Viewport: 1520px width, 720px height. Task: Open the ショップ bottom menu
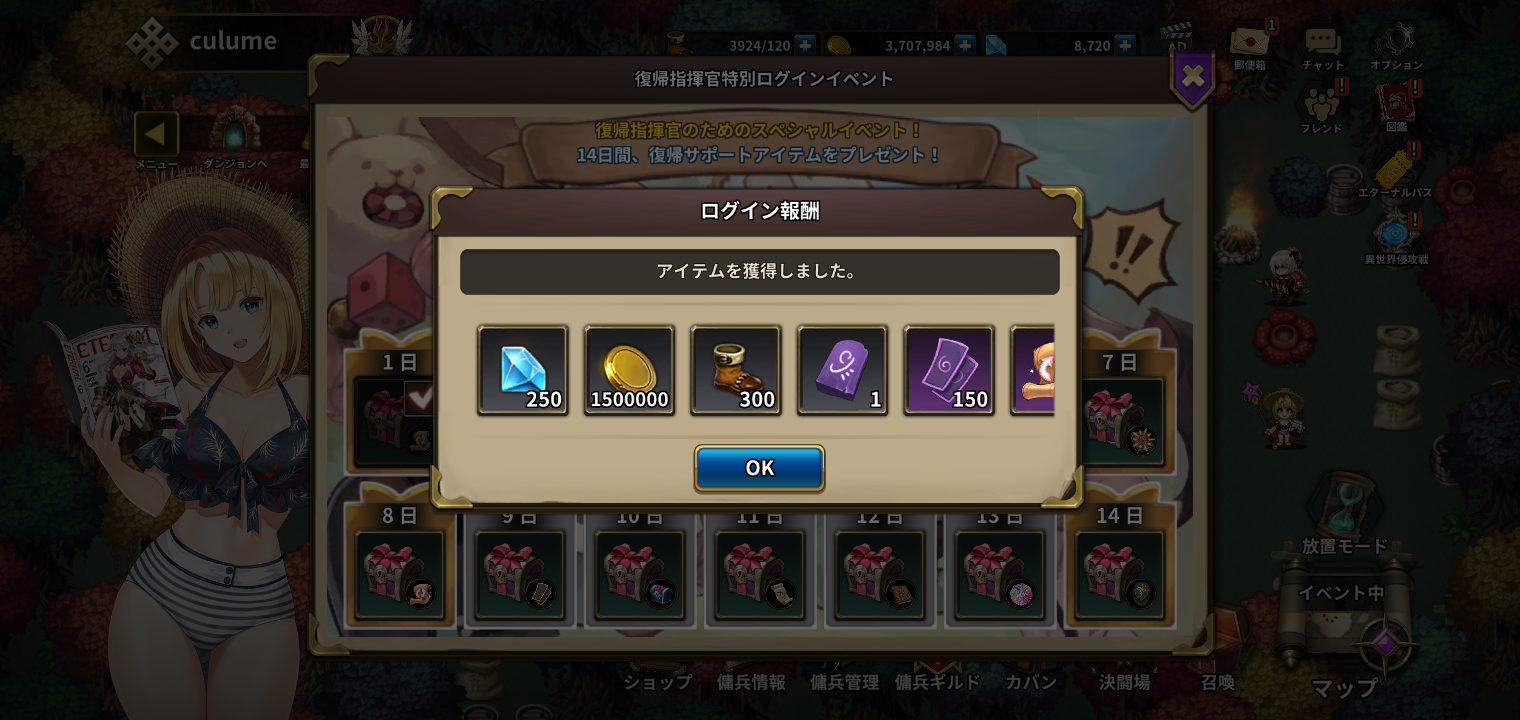click(x=657, y=682)
